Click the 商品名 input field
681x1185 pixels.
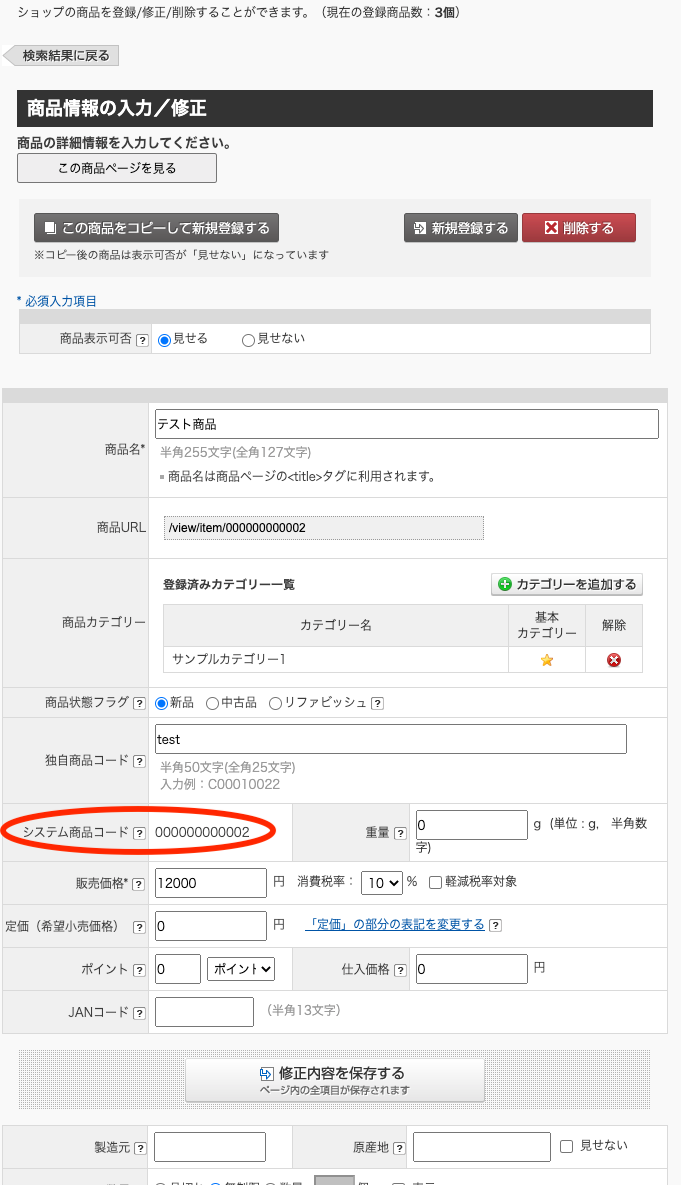407,424
